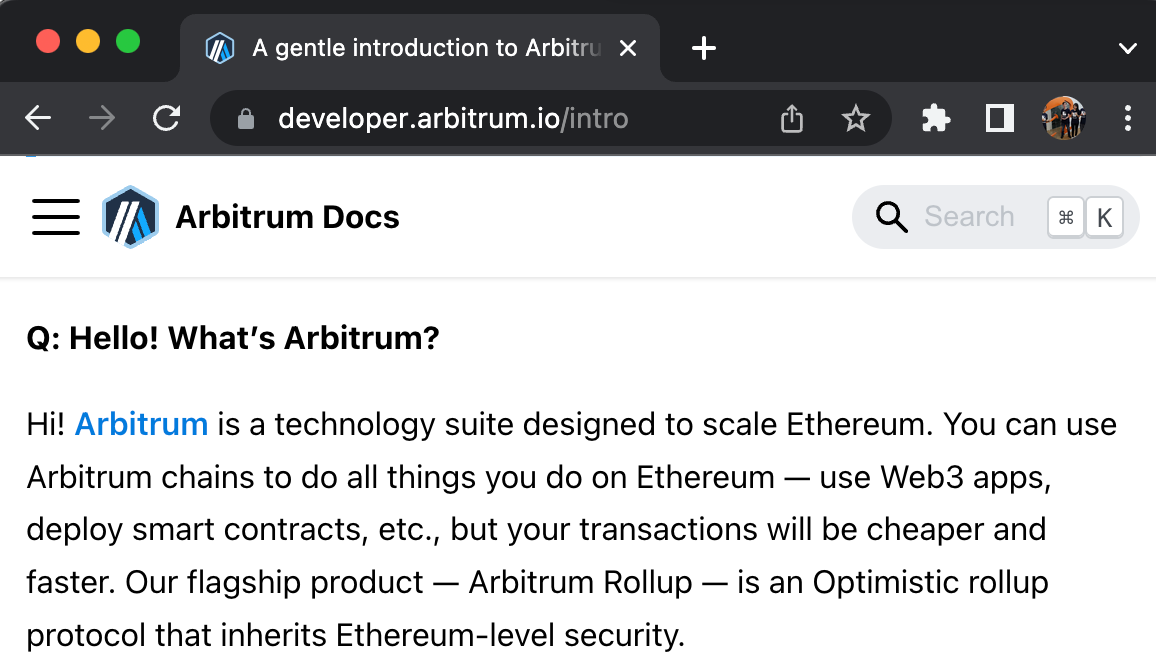The image size is (1156, 672).
Task: Share this page using the share icon
Action: pyautogui.click(x=792, y=119)
